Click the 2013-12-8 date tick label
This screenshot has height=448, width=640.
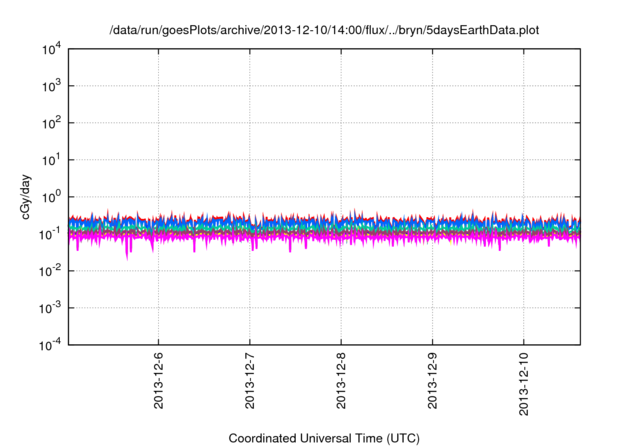tap(341, 380)
